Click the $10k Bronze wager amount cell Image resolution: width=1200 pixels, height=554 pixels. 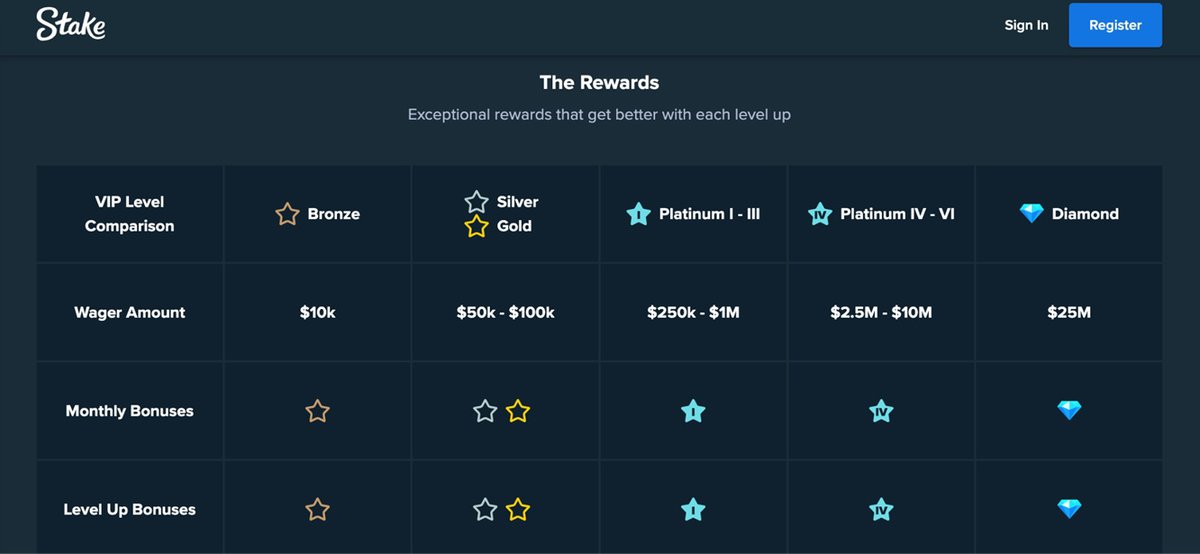(x=318, y=312)
